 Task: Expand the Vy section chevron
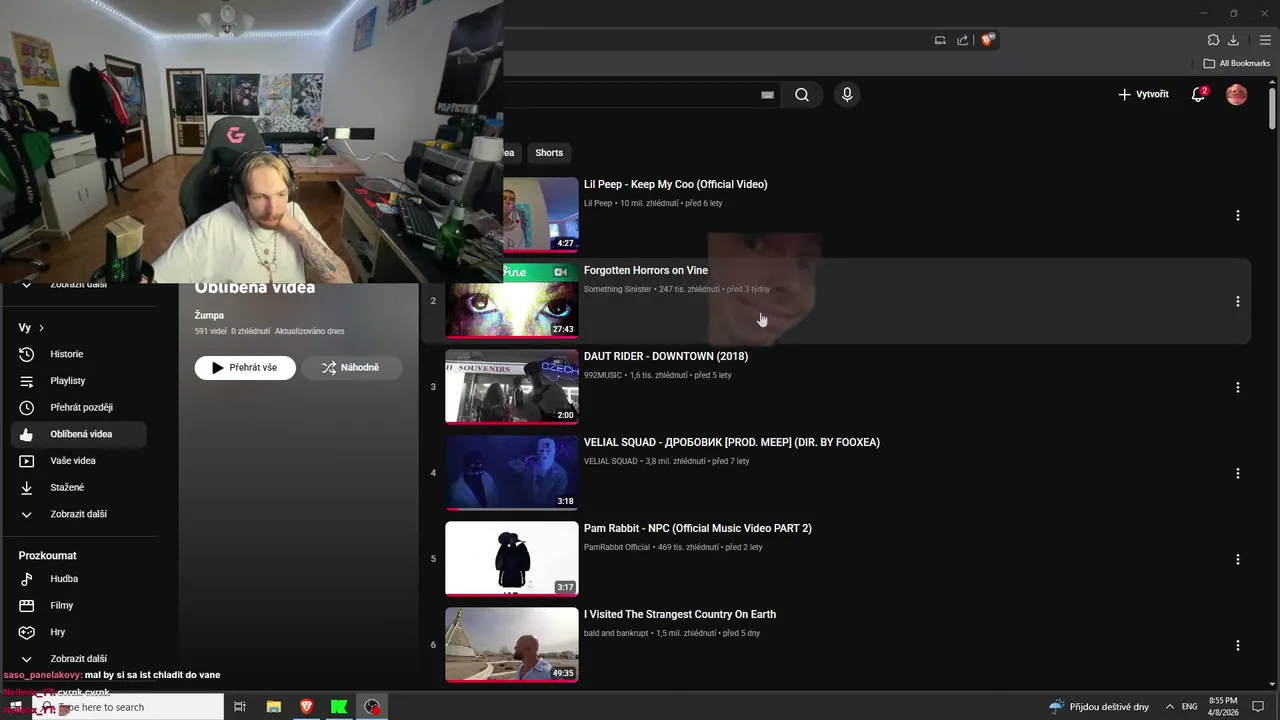(x=41, y=328)
